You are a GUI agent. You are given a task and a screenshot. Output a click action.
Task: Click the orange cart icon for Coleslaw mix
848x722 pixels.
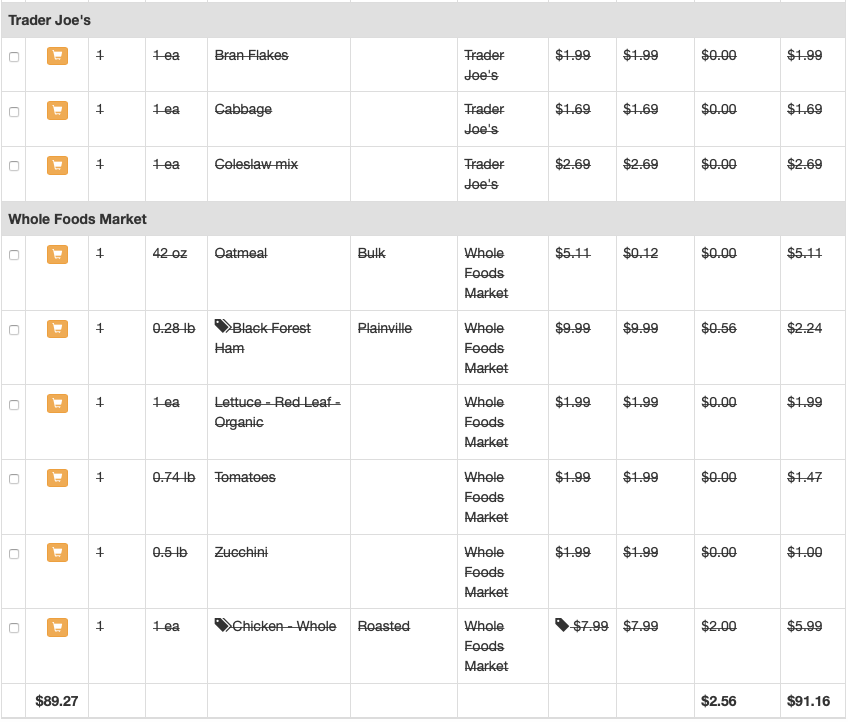coord(57,165)
